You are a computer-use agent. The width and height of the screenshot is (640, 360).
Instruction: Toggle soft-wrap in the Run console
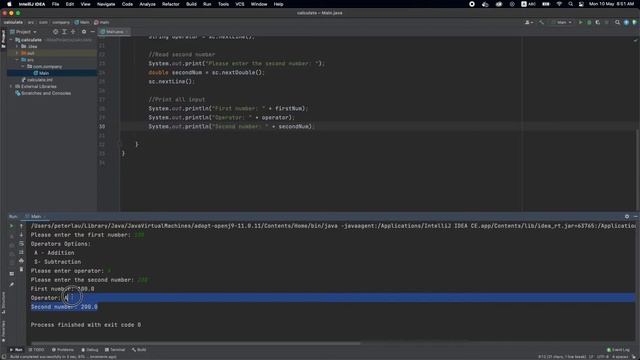coord(21,244)
